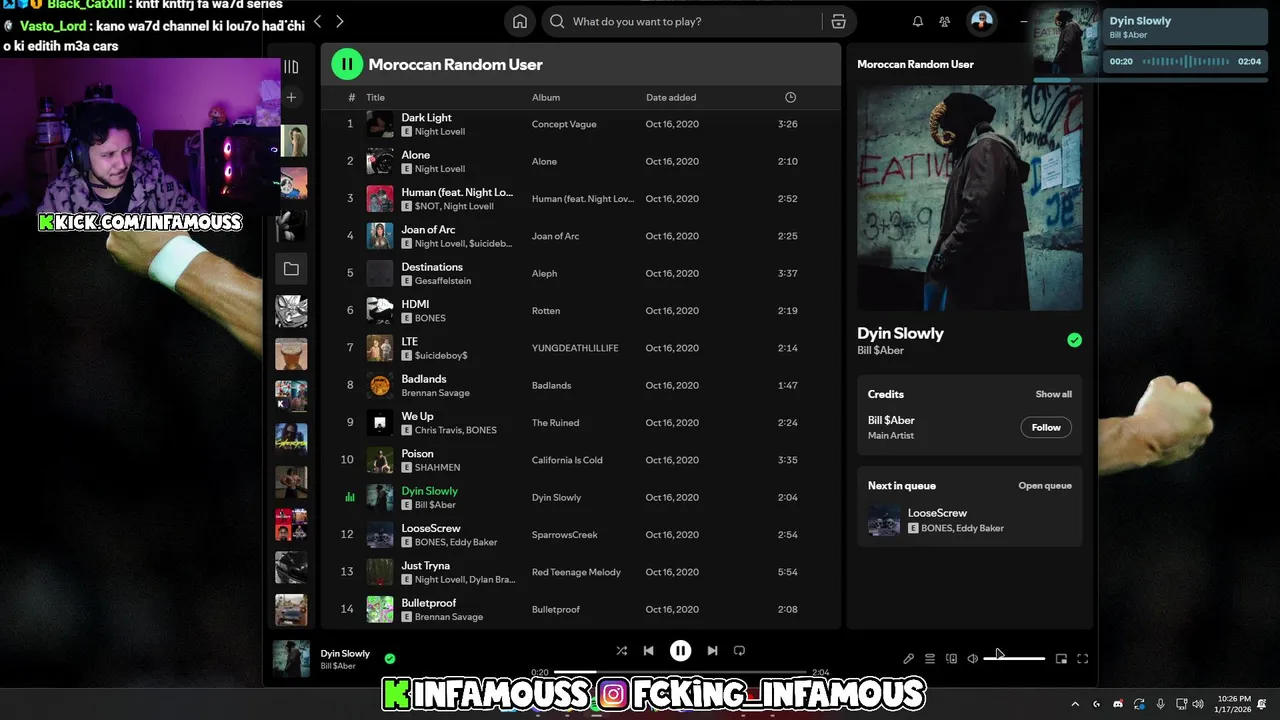Select the Dark Light track row

click(x=580, y=124)
